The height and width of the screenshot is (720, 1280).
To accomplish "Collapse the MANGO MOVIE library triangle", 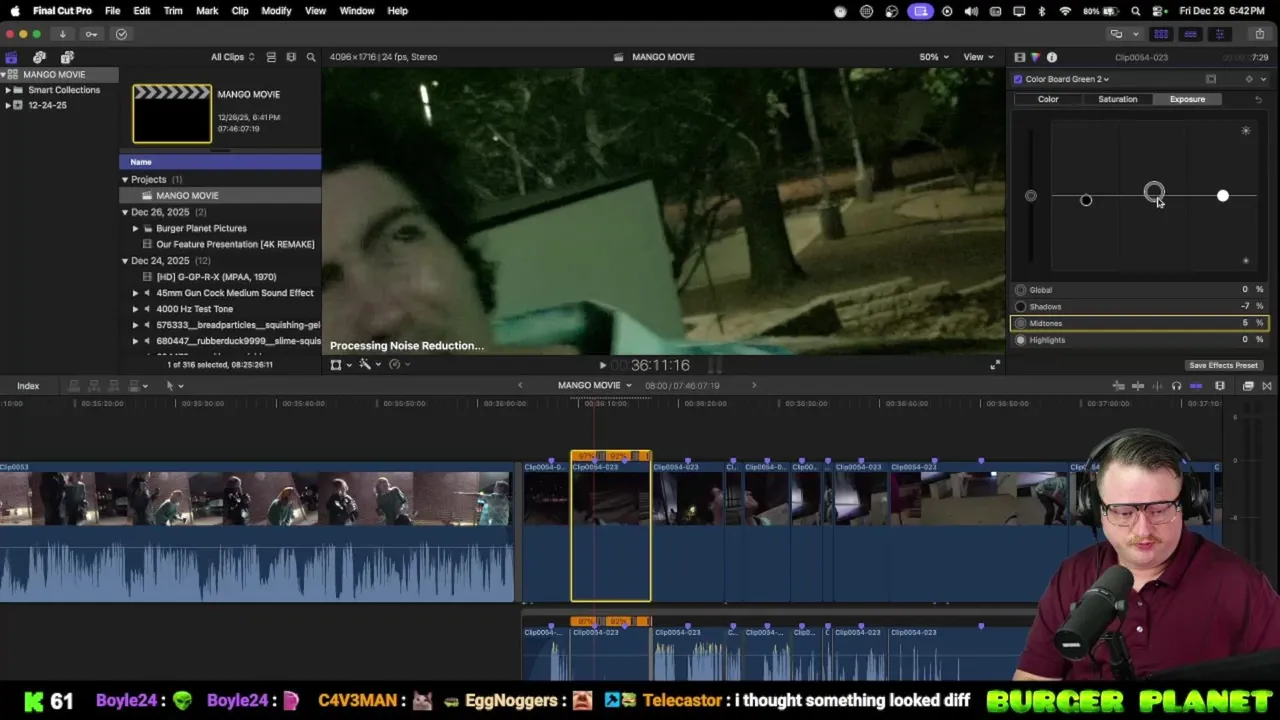I will tap(4, 75).
